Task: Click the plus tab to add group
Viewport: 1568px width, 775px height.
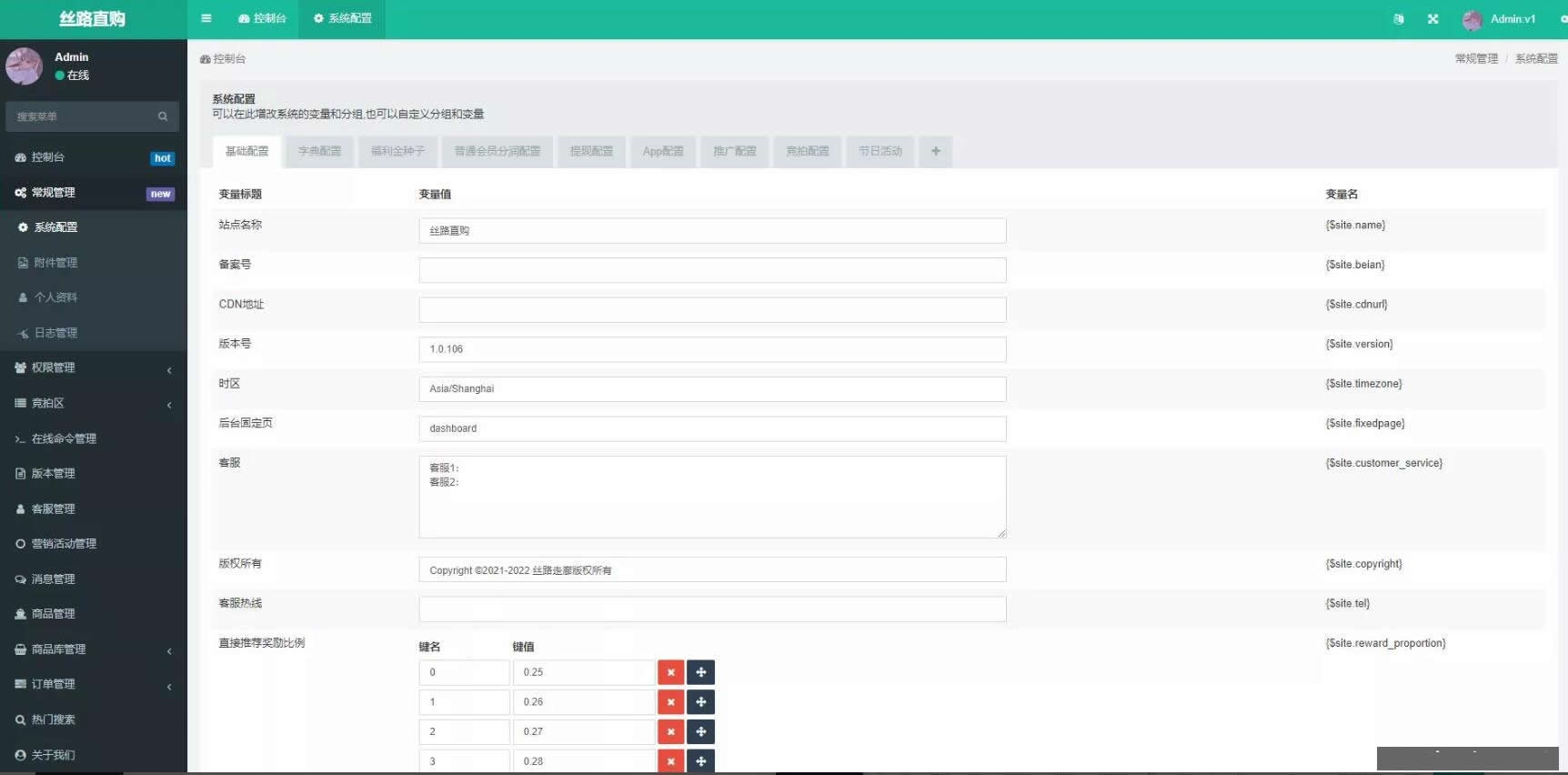Action: pyautogui.click(x=935, y=151)
